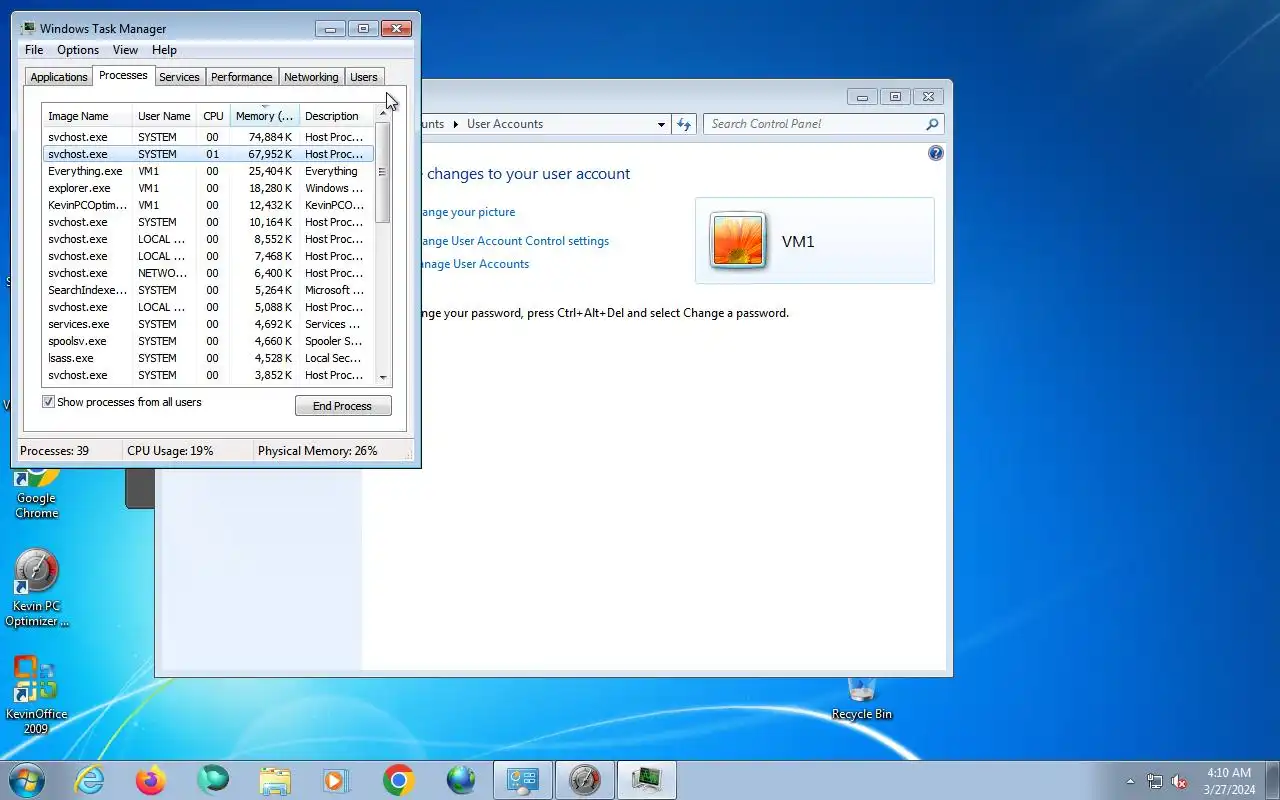
Task: Click refresh button beside address bar
Action: coord(684,124)
